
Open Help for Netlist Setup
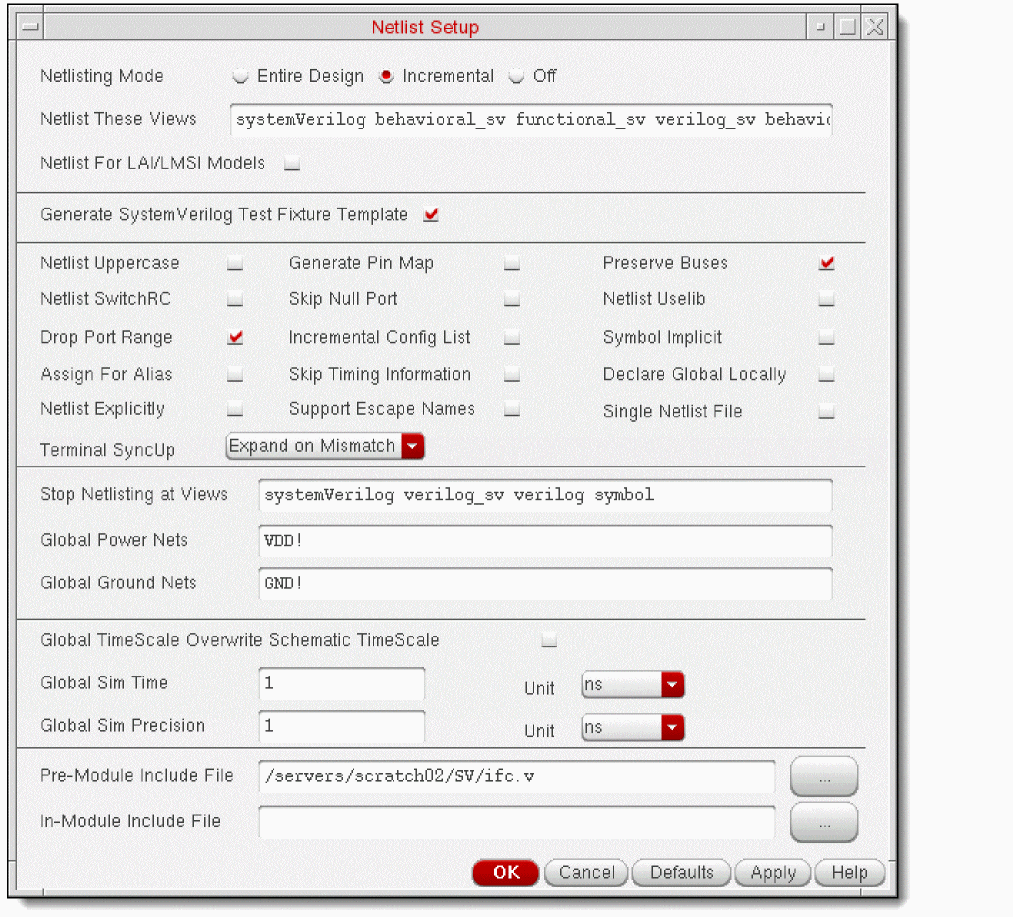(849, 873)
